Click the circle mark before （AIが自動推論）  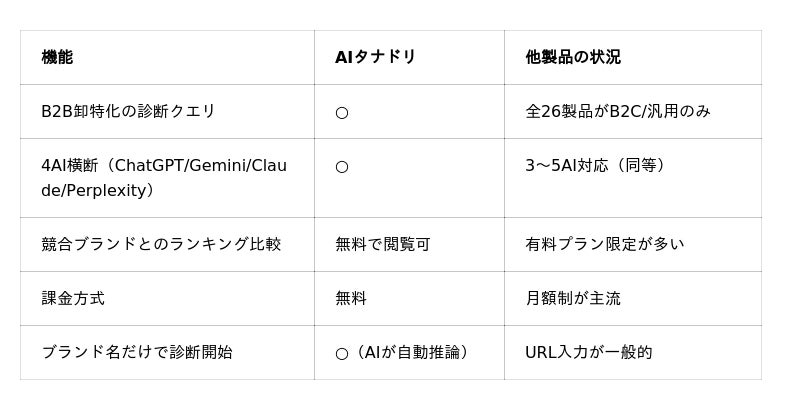(342, 353)
